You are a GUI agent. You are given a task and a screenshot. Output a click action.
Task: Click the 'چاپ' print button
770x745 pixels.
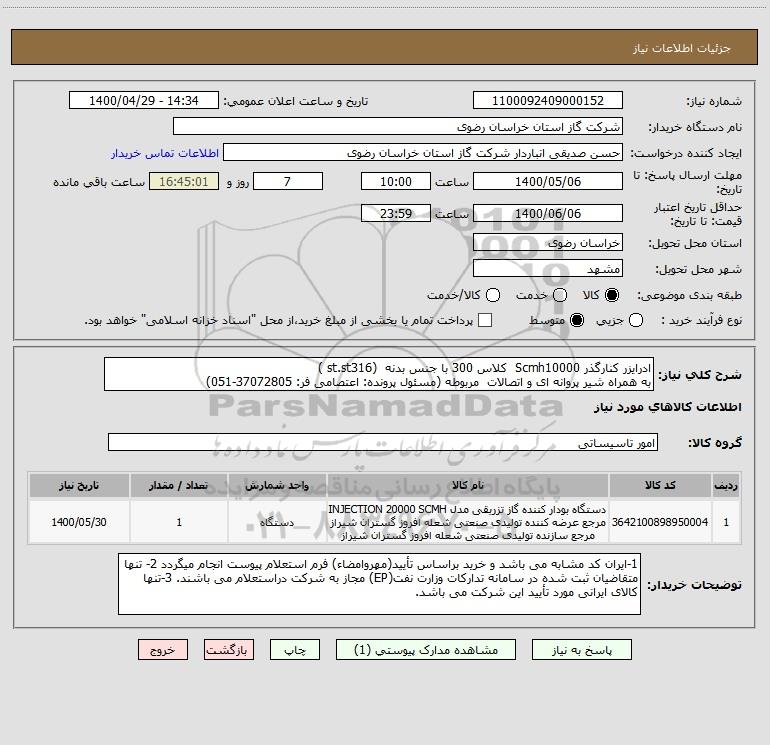295,650
